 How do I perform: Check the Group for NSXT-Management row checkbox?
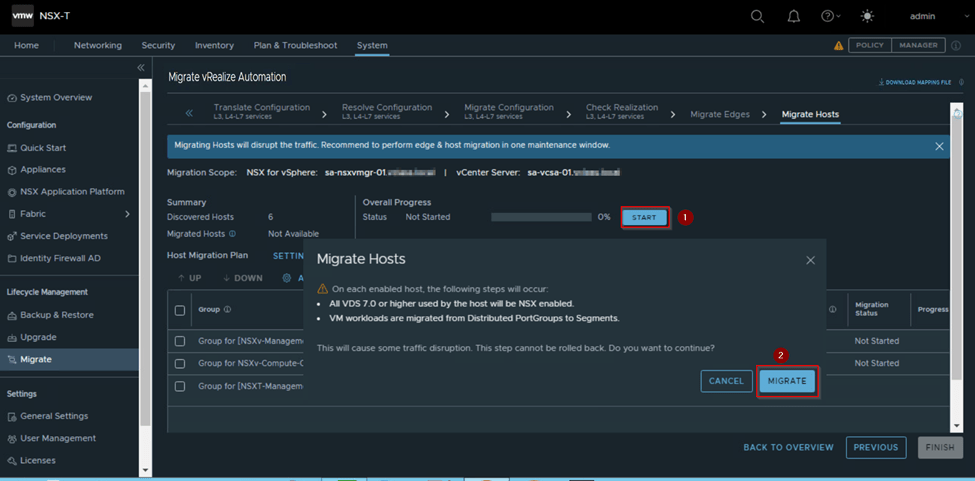coord(180,386)
